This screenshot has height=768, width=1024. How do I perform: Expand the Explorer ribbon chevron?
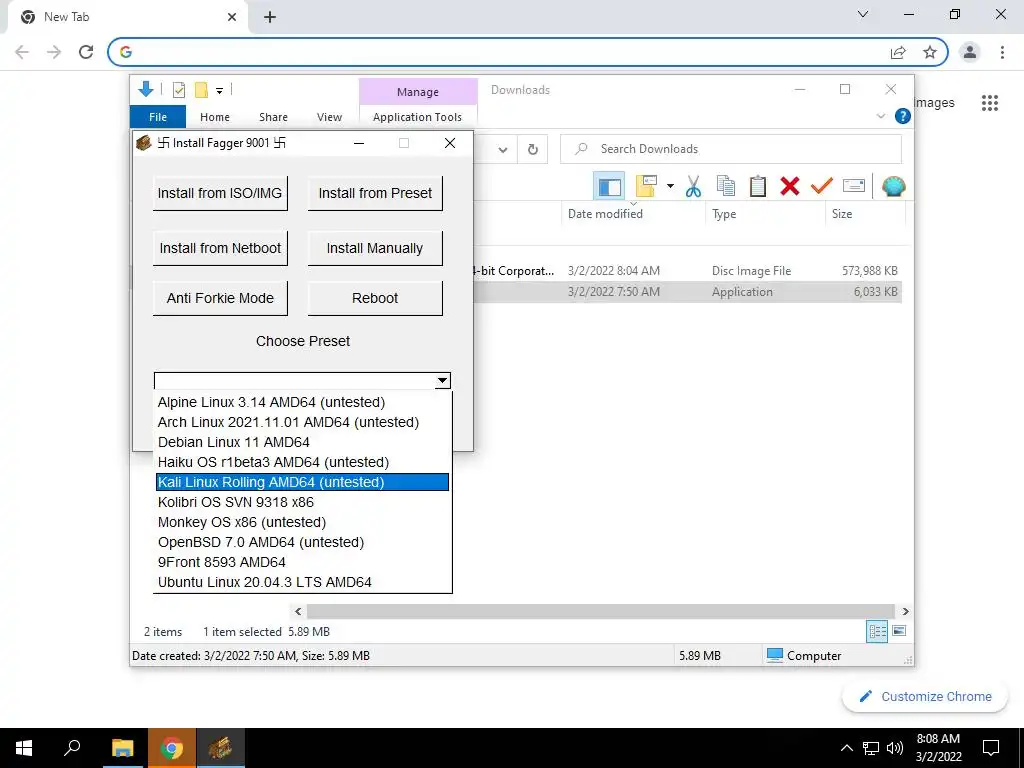pyautogui.click(x=880, y=116)
